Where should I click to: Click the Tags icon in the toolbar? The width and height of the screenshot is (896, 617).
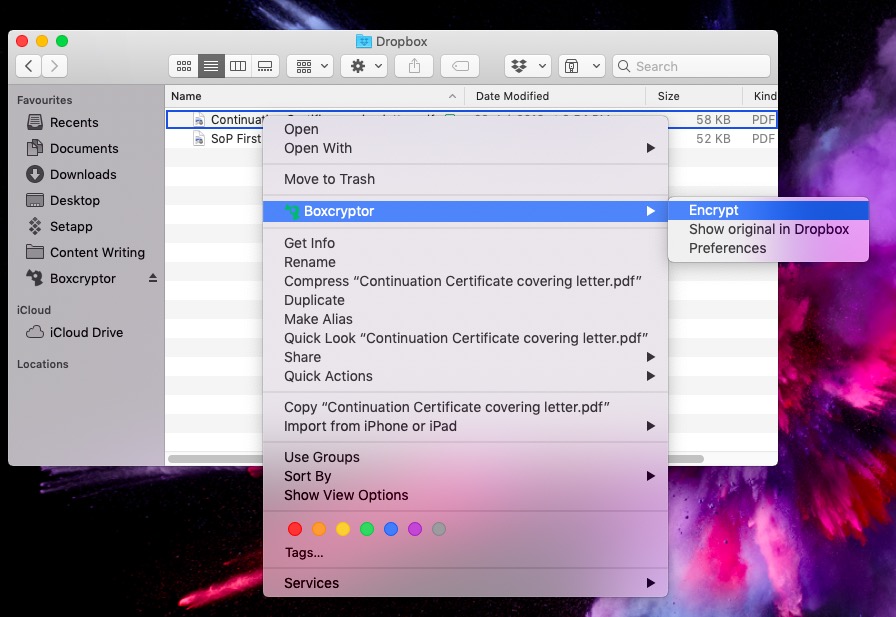point(459,65)
